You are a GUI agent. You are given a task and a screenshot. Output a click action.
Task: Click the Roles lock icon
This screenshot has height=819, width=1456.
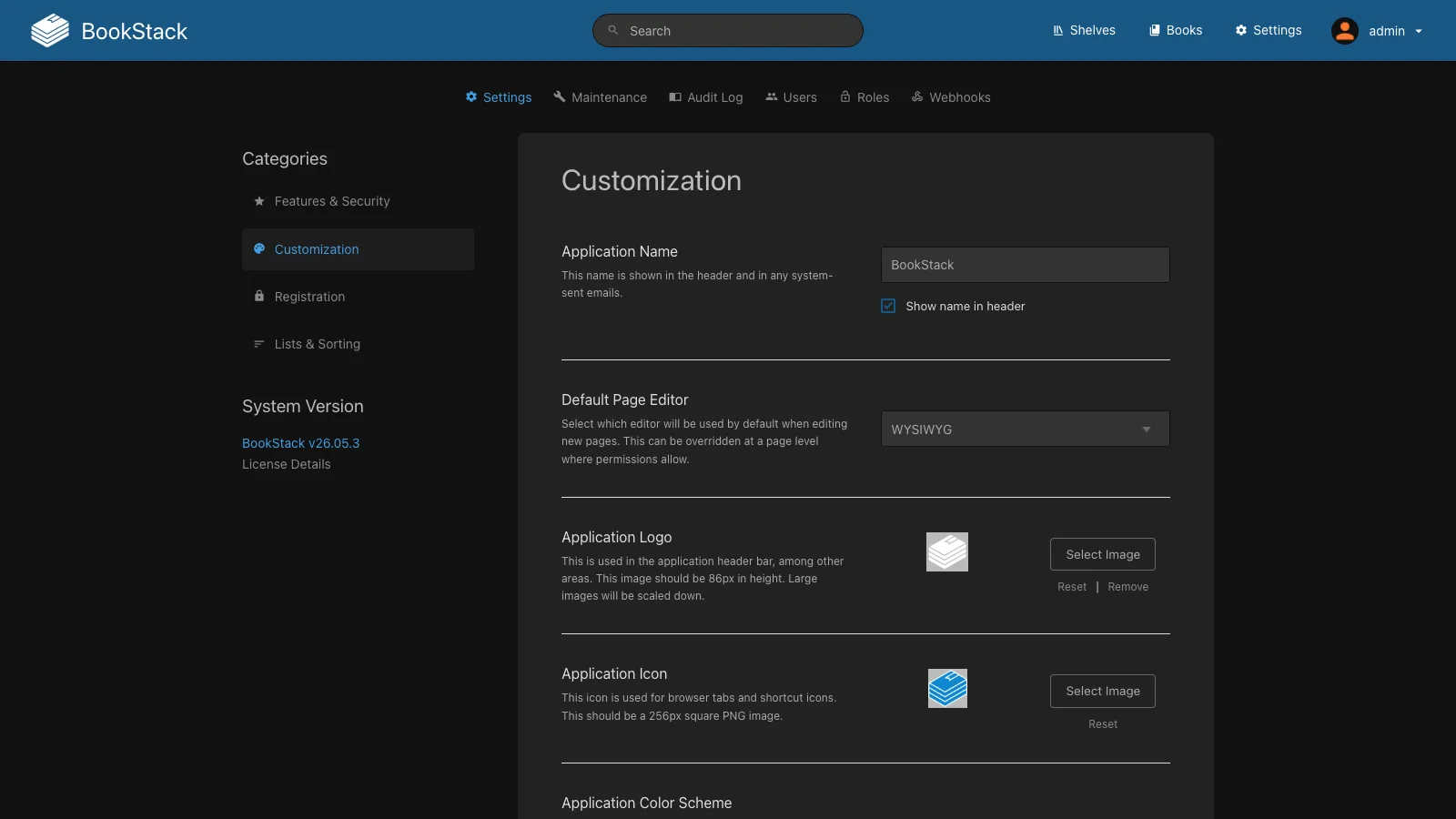(x=845, y=96)
